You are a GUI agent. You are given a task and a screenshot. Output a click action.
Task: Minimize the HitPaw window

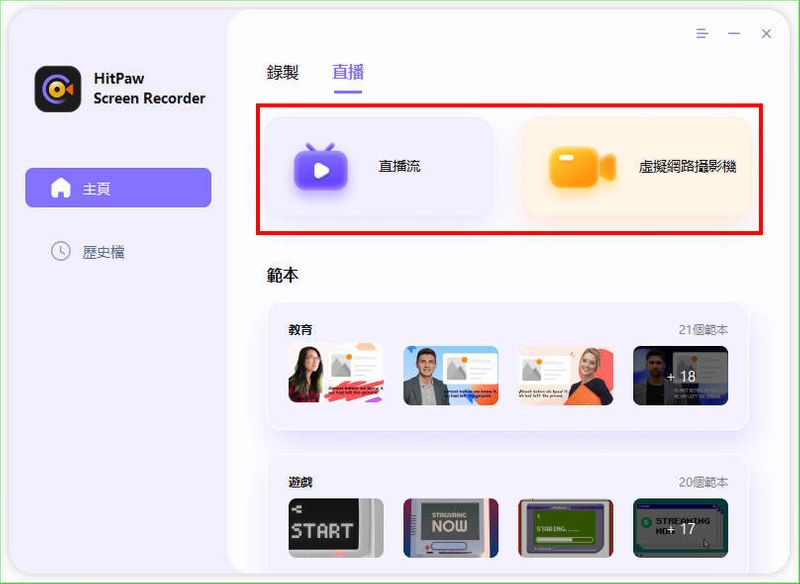734,34
